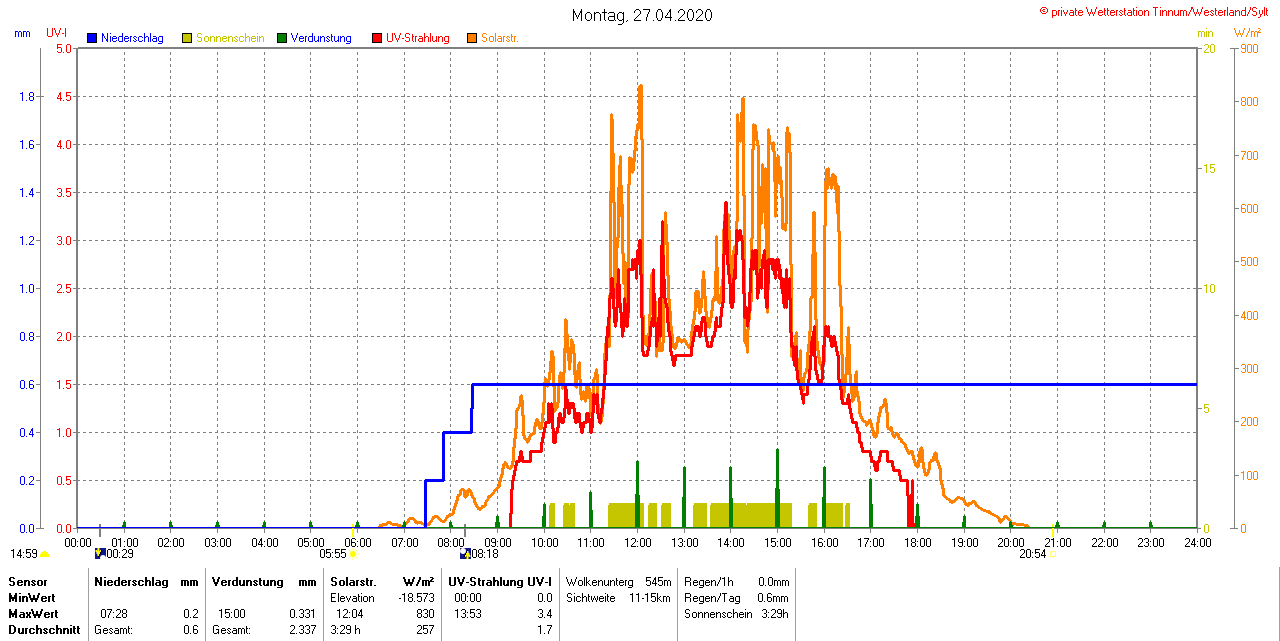
Task: Click the Sichtweite 11-15km value
Action: [651, 597]
